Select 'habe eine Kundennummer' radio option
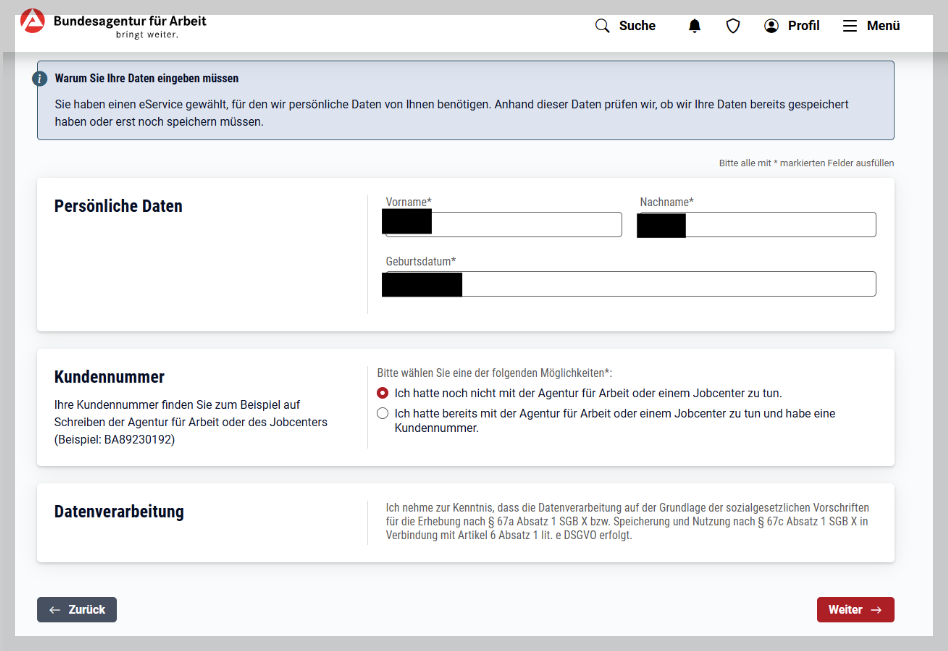948x651 pixels. tap(382, 413)
